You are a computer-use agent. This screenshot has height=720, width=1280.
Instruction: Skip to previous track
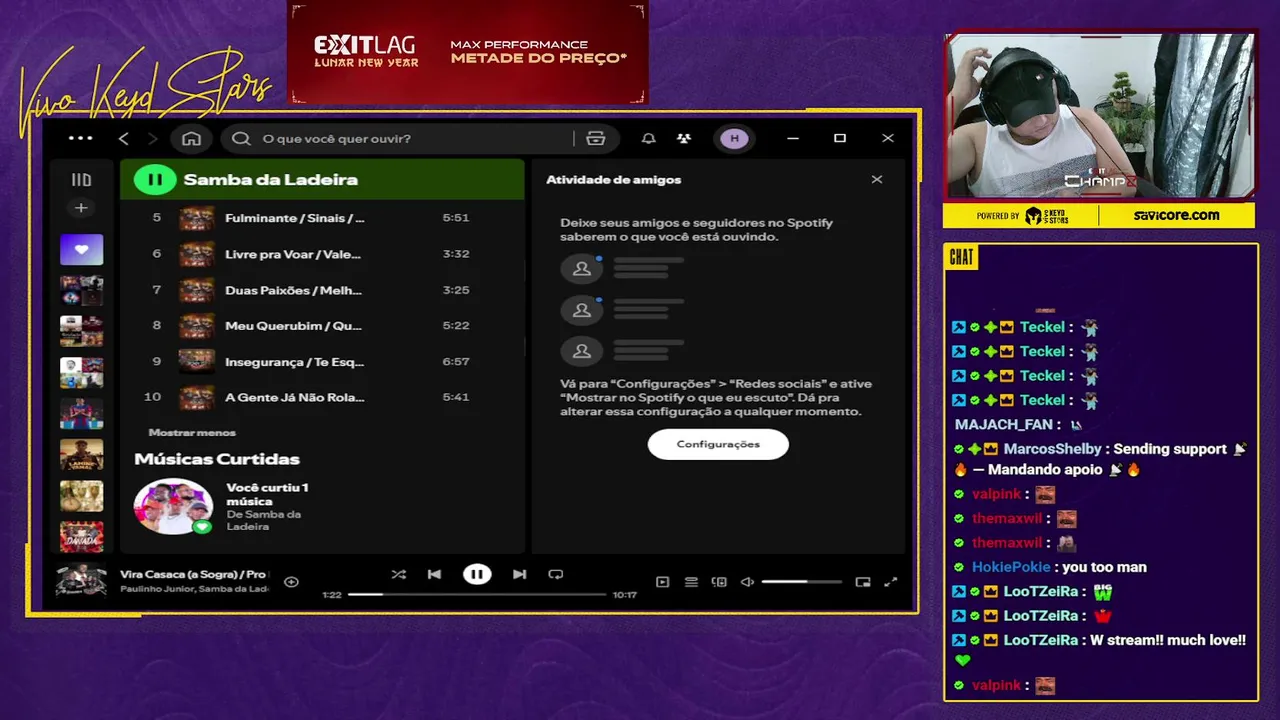434,574
